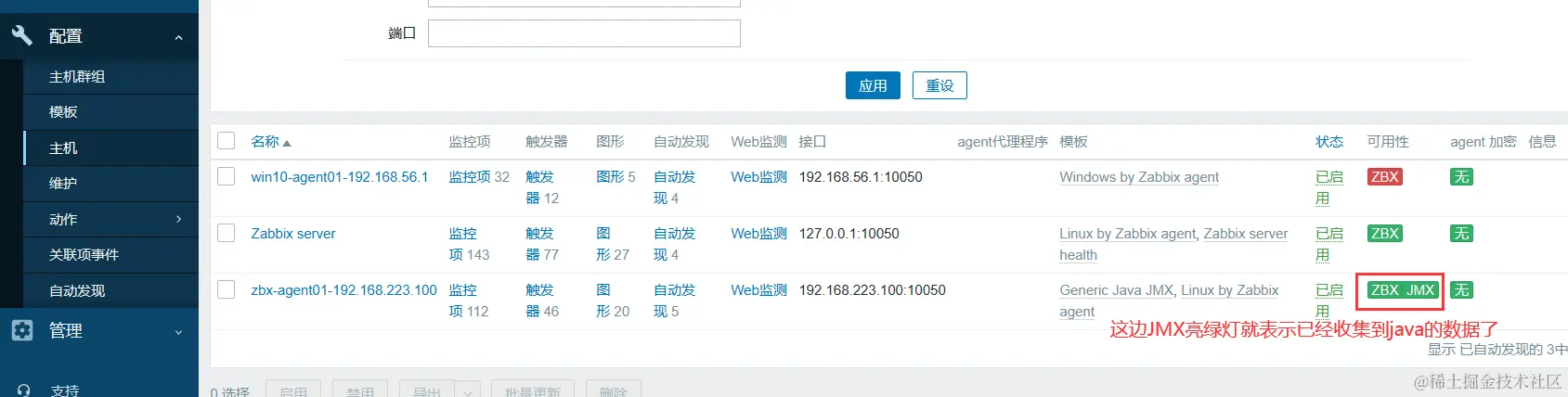1568x397 pixels.
Task: Open 监控项 143 for Zabbix server
Action: pos(463,244)
